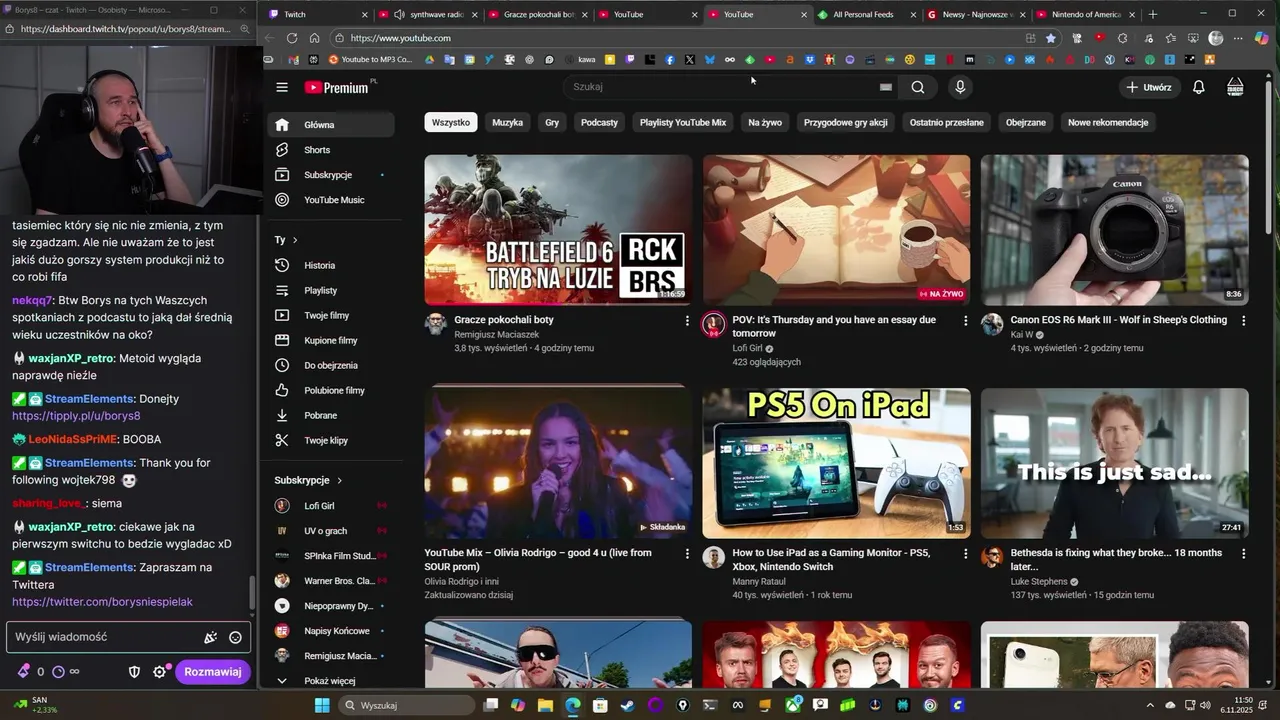Click the YouTube page vertical scrollbar
This screenshot has width=1280, height=720.
click(1269, 160)
